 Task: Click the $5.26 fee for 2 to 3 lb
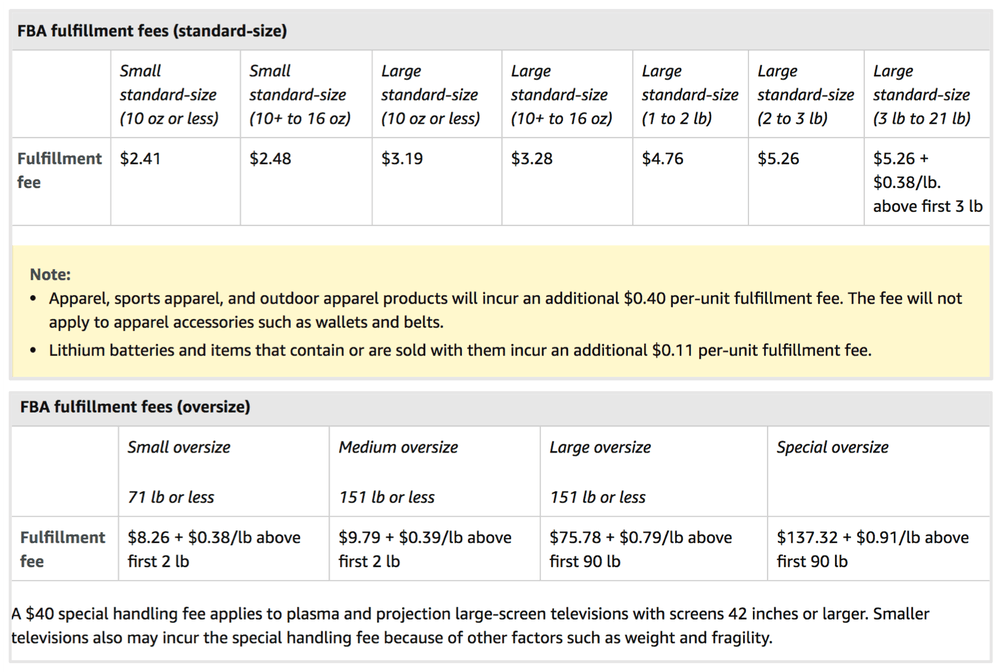click(778, 158)
